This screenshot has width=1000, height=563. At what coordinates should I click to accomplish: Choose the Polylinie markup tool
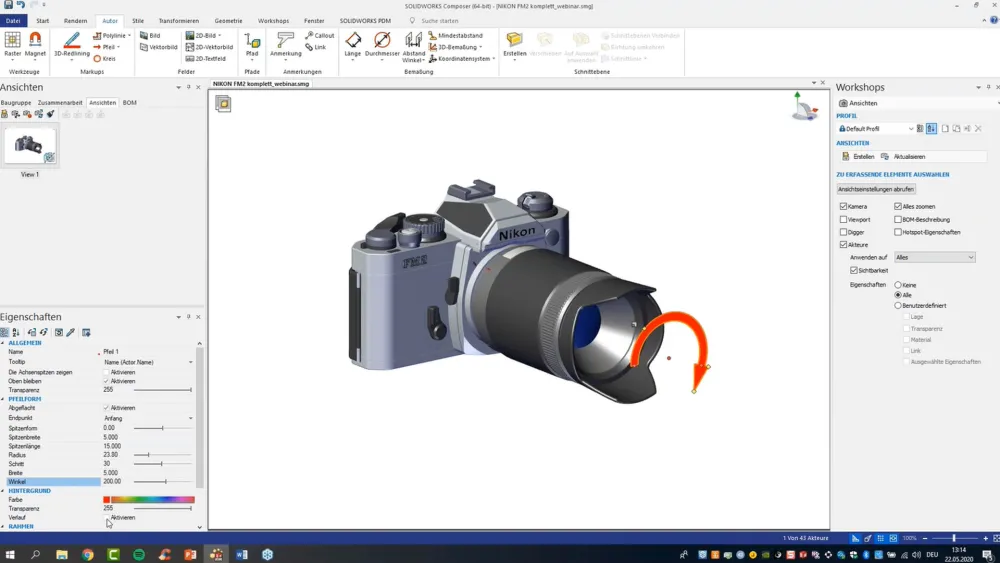pos(111,36)
